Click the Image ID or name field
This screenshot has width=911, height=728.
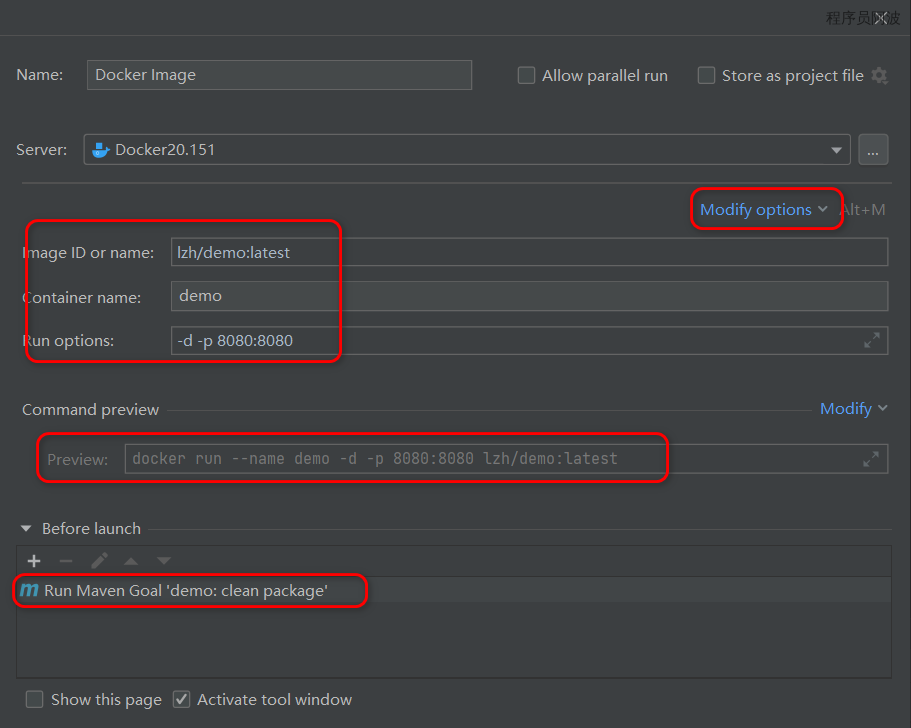click(528, 253)
